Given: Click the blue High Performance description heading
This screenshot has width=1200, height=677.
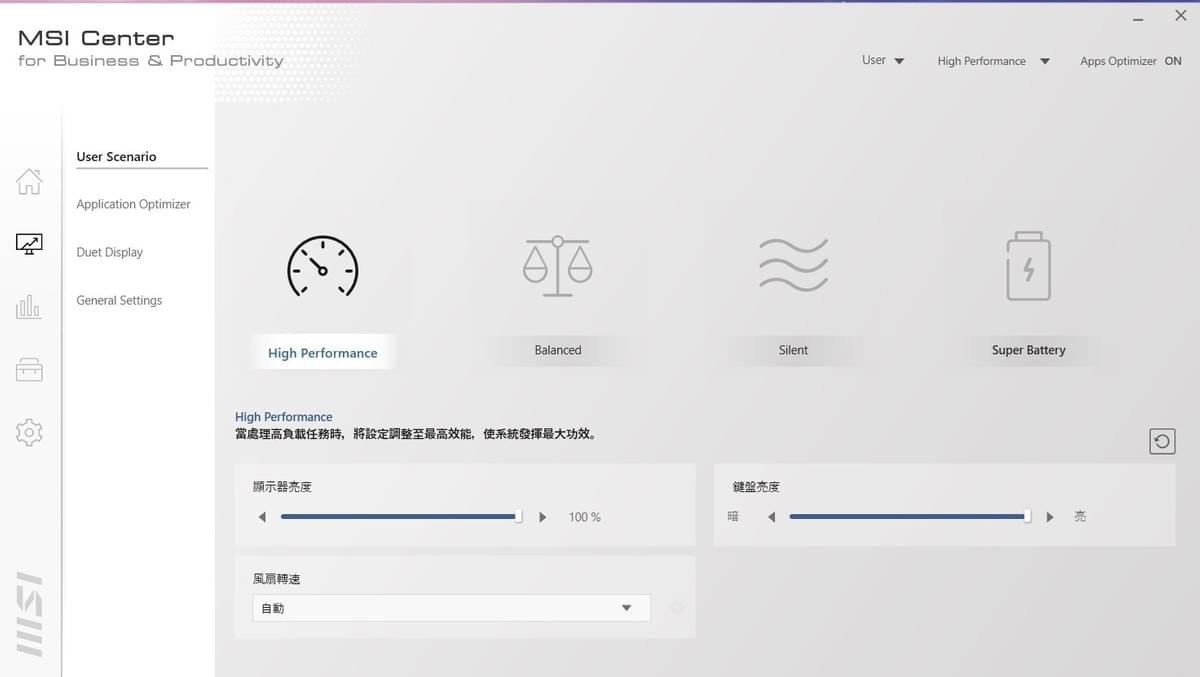Looking at the screenshot, I should click(x=284, y=417).
